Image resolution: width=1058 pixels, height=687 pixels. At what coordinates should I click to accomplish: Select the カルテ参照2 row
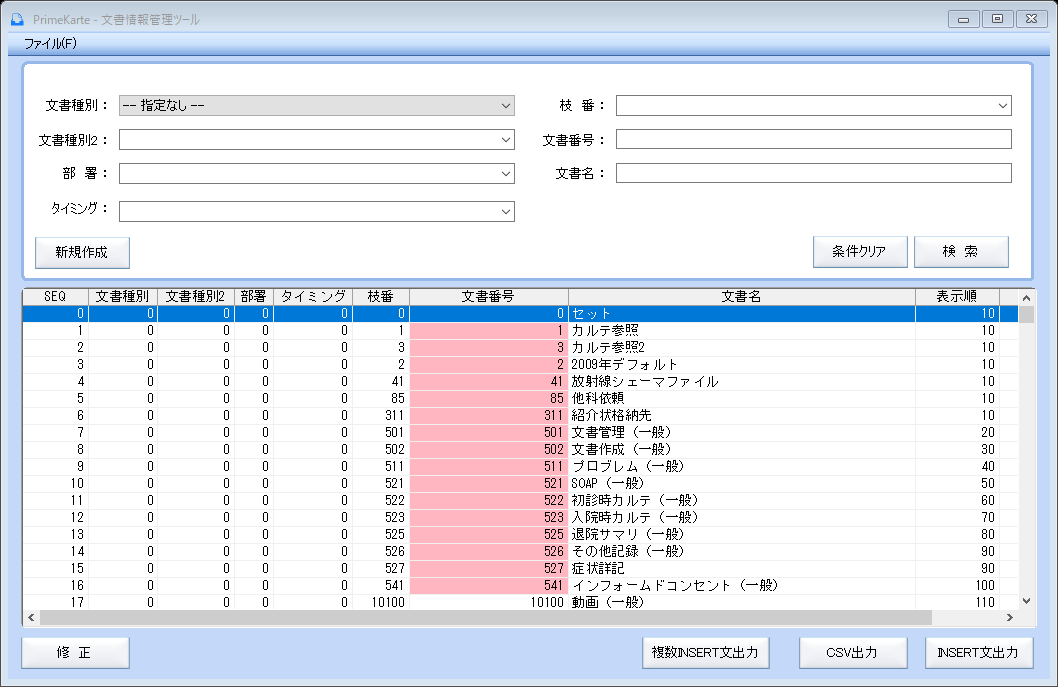pos(520,348)
